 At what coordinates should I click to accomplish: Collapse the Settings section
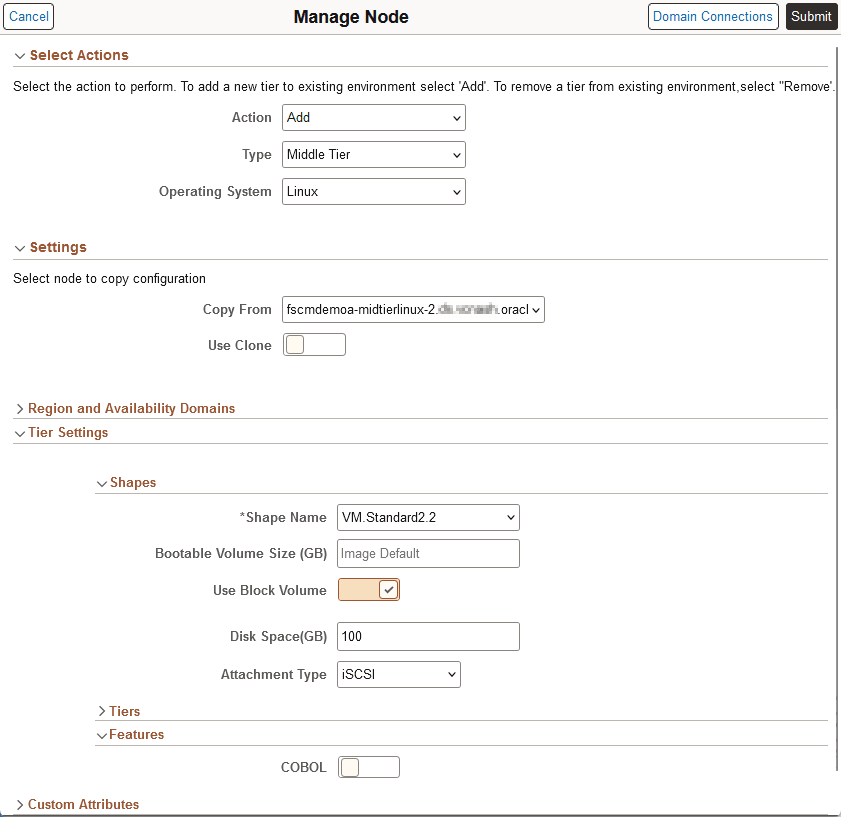click(20, 247)
